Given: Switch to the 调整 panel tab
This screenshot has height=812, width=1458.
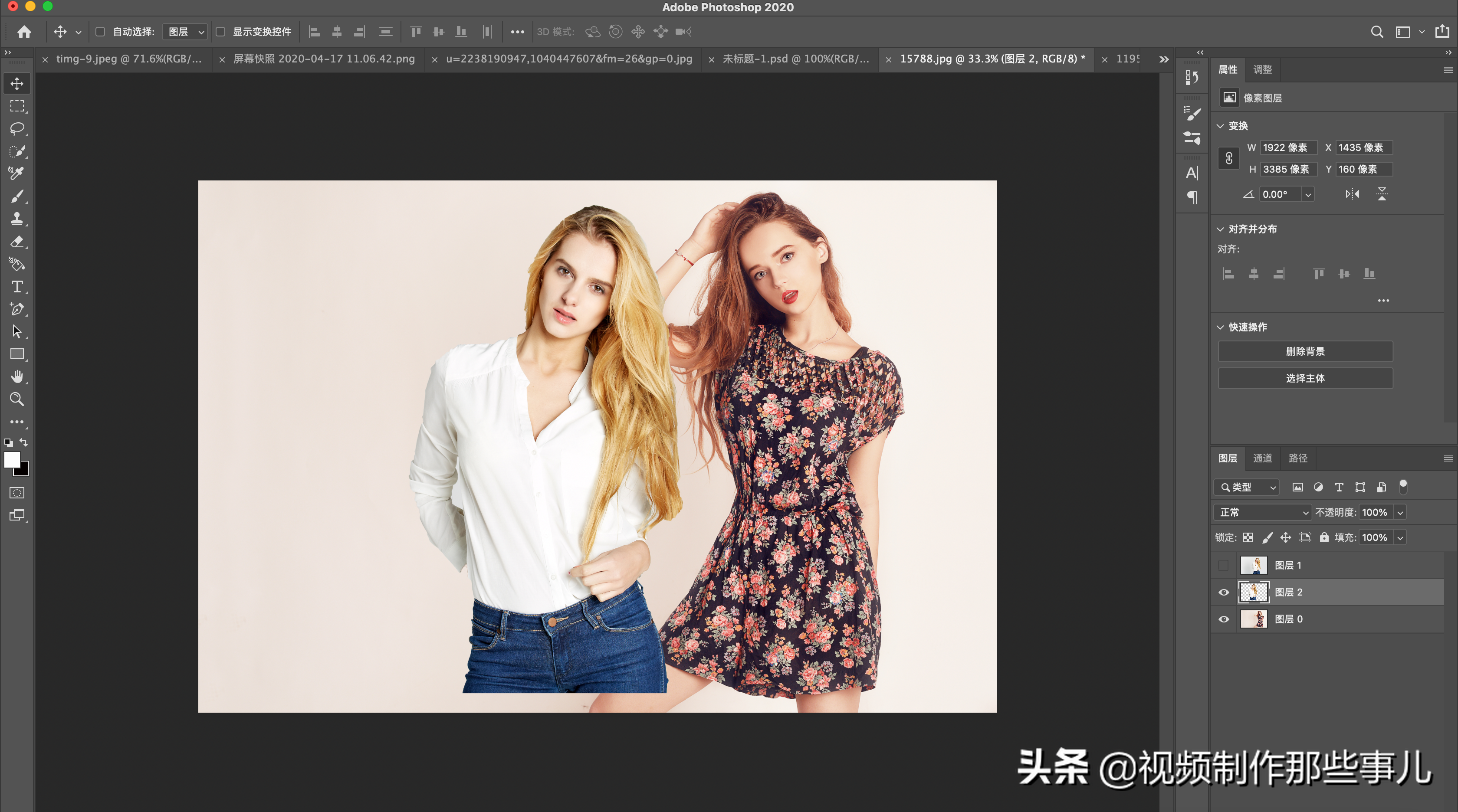Looking at the screenshot, I should [1263, 69].
